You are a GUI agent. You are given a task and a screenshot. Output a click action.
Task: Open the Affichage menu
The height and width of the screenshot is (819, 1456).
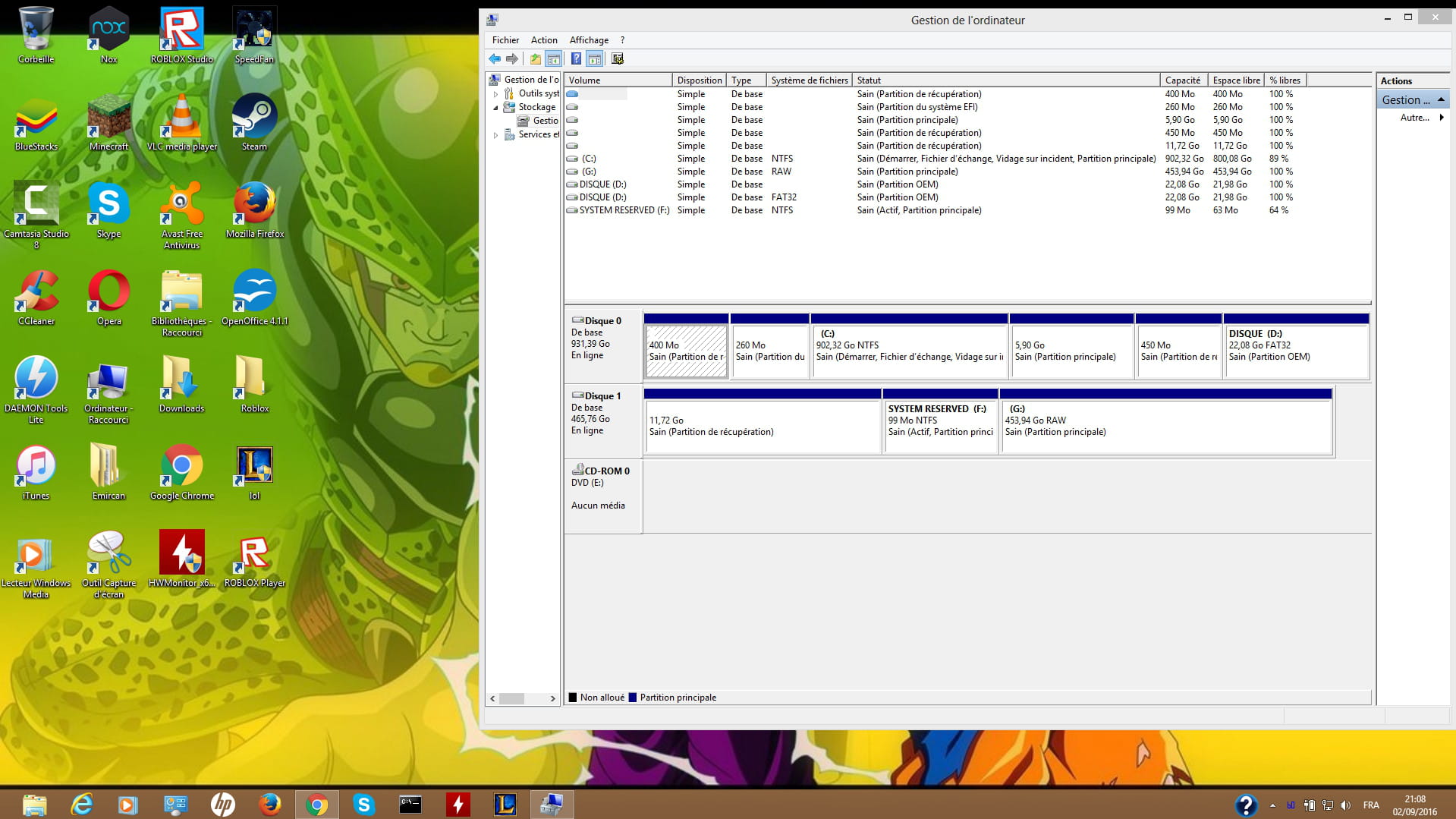tap(589, 40)
